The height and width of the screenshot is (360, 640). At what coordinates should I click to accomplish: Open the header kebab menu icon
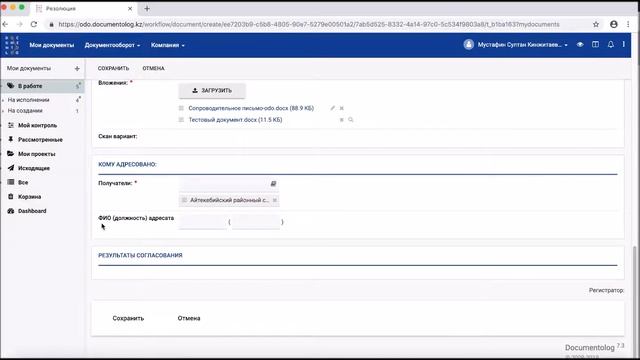click(x=624, y=44)
